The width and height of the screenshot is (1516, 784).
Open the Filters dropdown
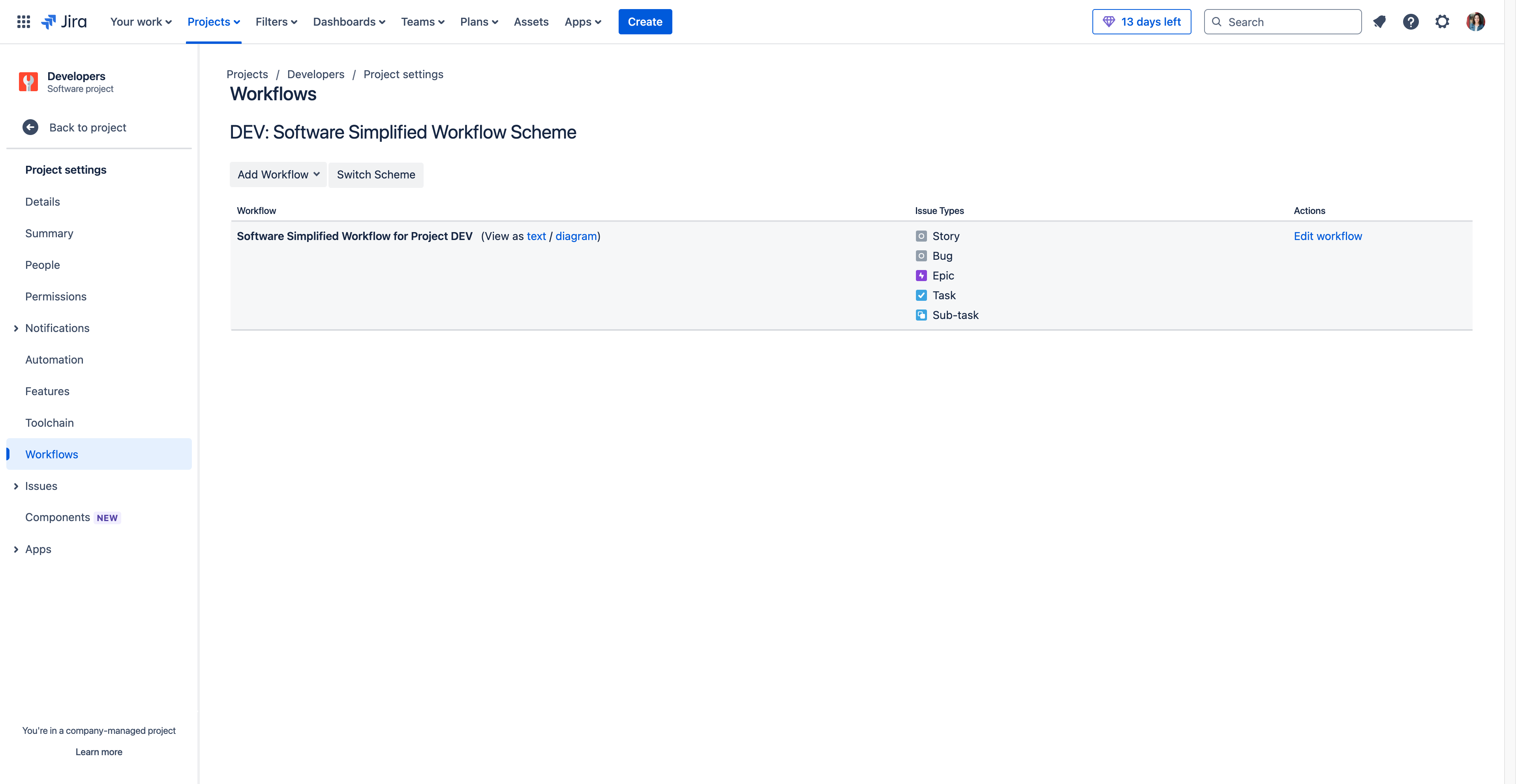tap(277, 22)
